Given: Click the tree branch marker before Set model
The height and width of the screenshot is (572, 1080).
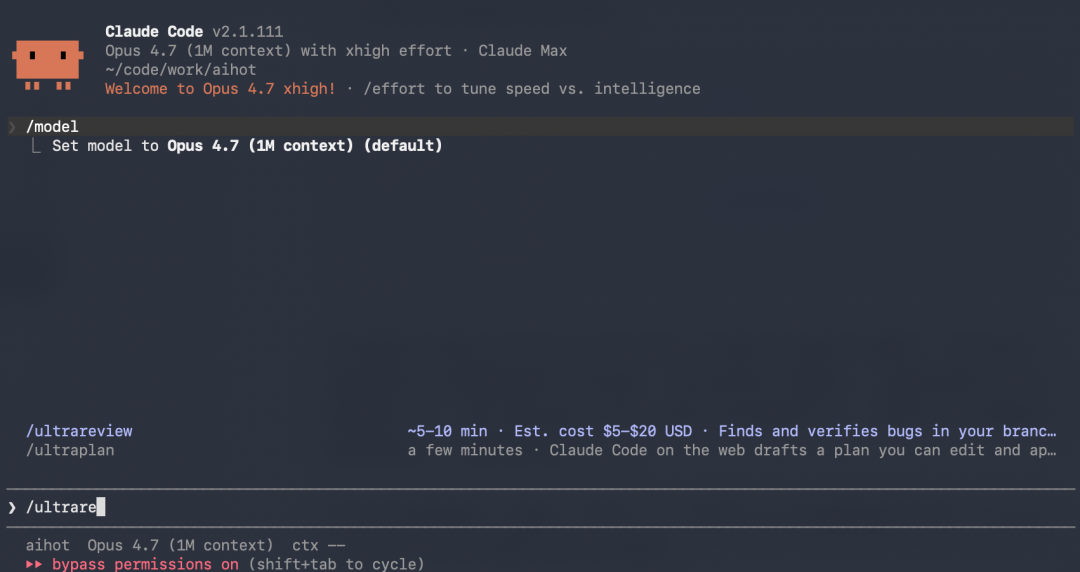Looking at the screenshot, I should [x=37, y=146].
